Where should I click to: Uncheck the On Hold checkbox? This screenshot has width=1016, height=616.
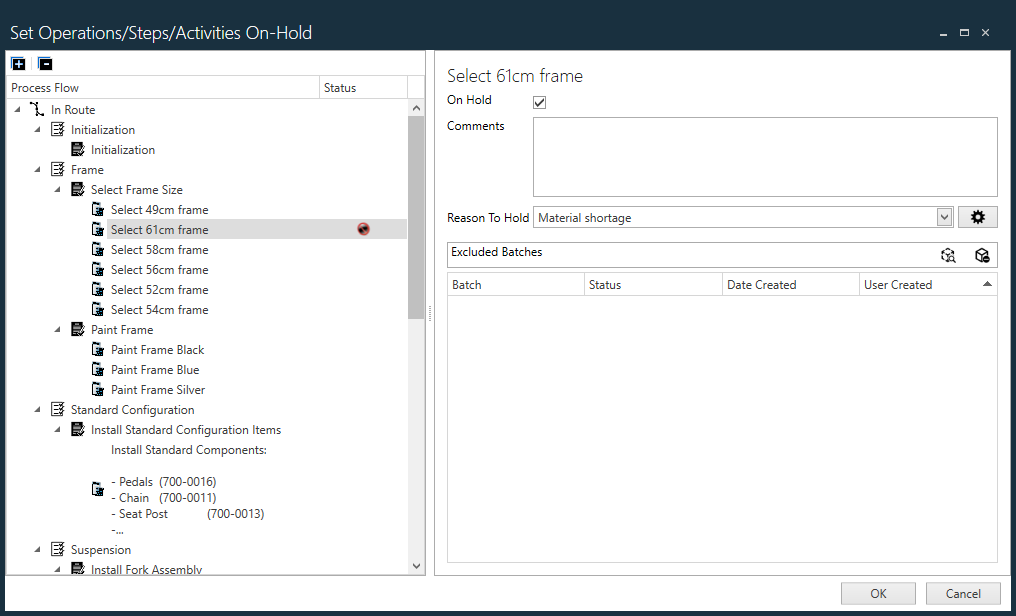[x=538, y=101]
